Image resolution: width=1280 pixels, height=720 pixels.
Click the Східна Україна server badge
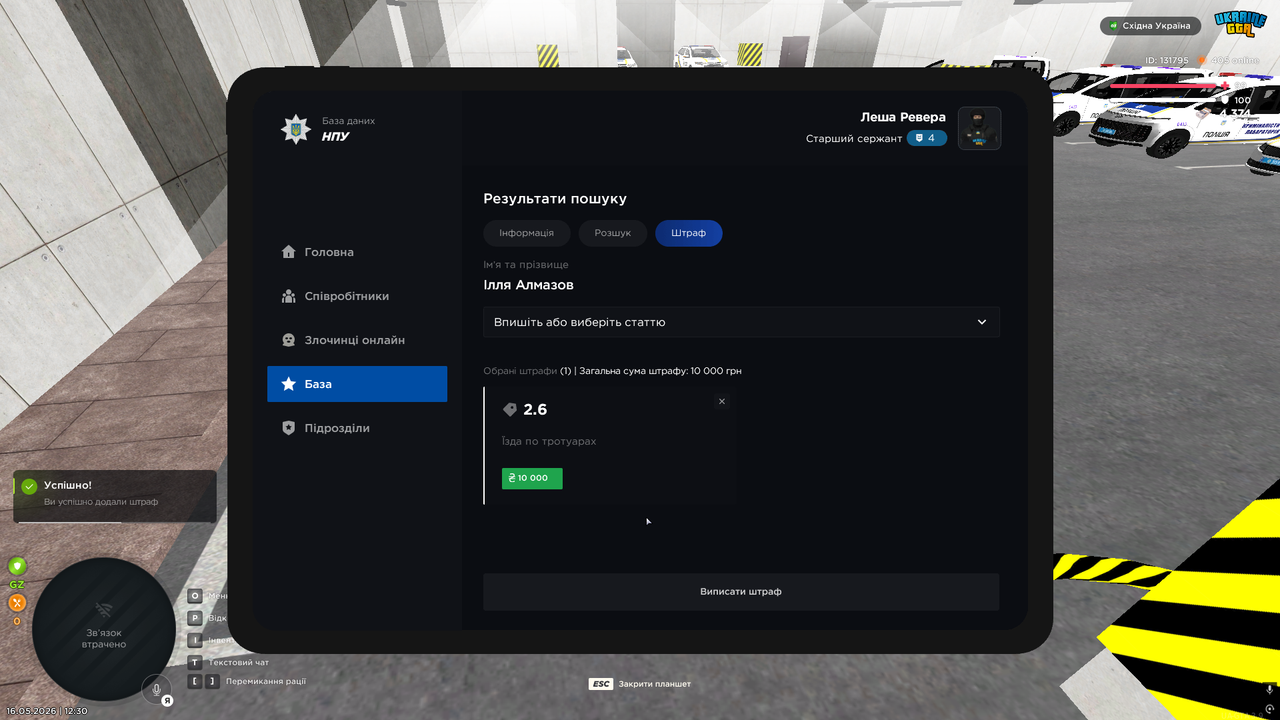tap(1150, 26)
